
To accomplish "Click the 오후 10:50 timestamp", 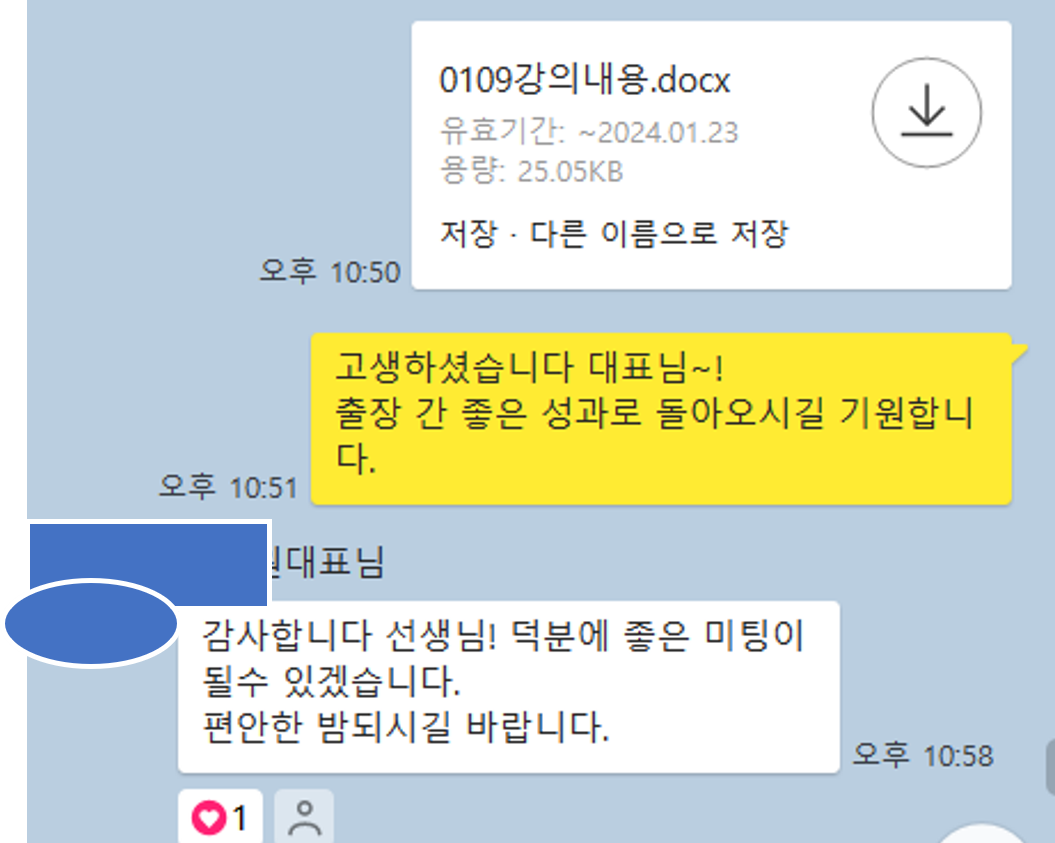I will point(330,272).
